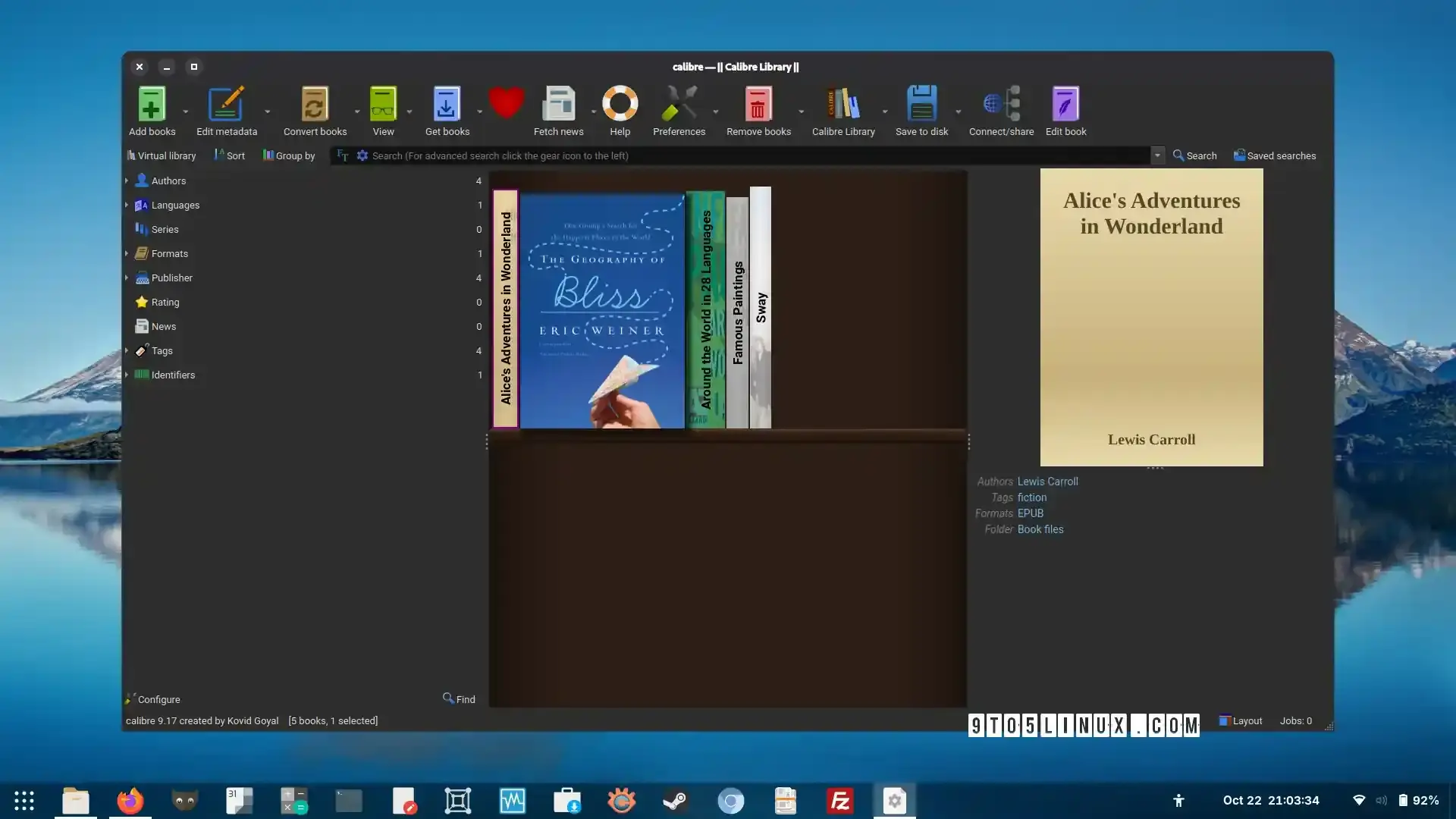Open the View book glasses icon
This screenshot has height=819, width=1456.
[x=383, y=104]
